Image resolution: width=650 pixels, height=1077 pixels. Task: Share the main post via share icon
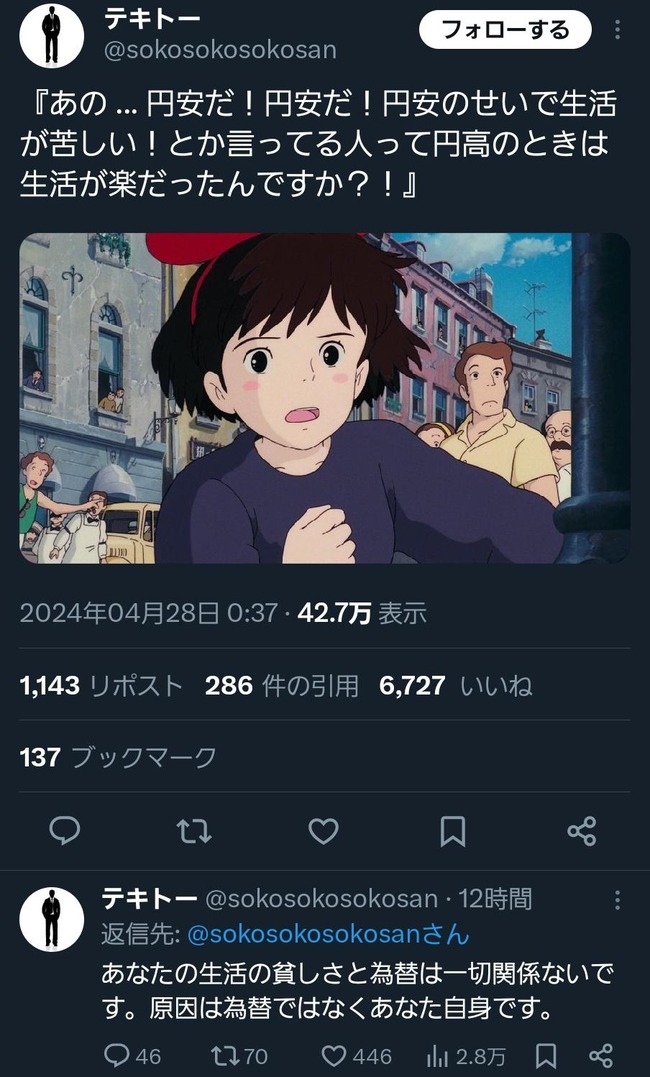pyautogui.click(x=581, y=831)
